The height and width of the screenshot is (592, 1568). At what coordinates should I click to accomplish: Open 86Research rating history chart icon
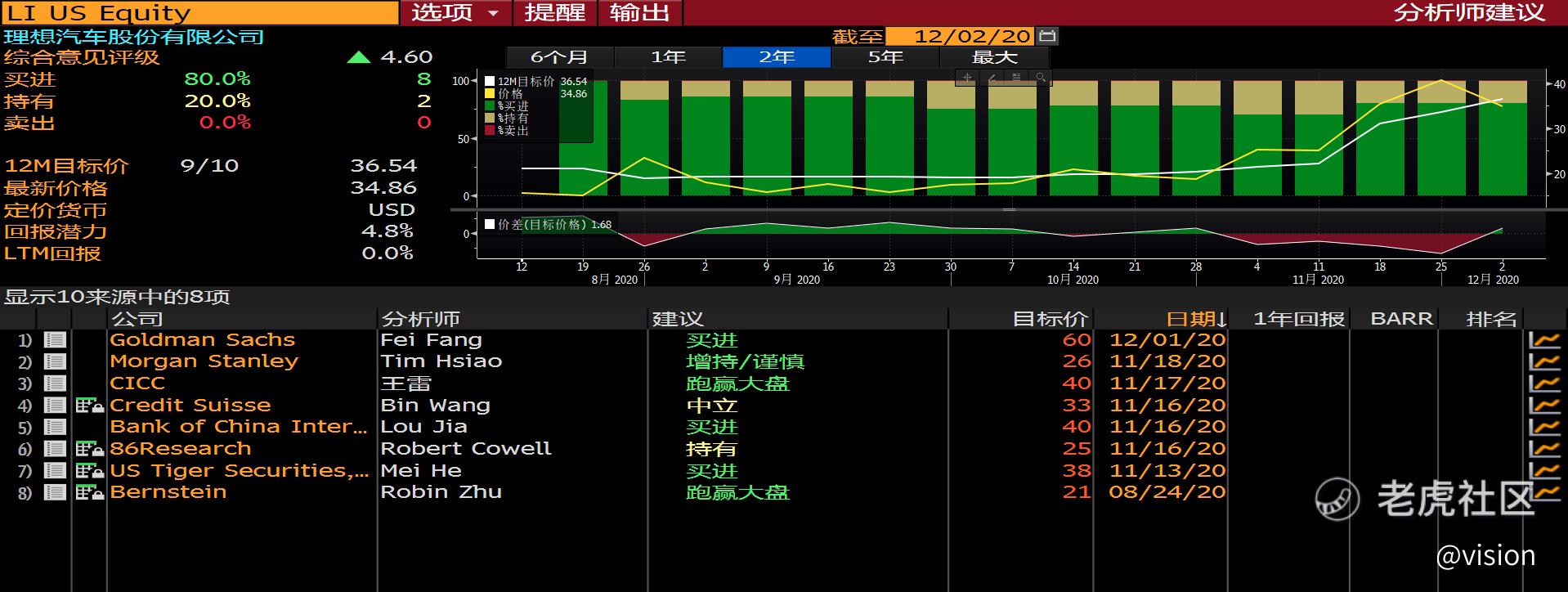coord(1544,449)
